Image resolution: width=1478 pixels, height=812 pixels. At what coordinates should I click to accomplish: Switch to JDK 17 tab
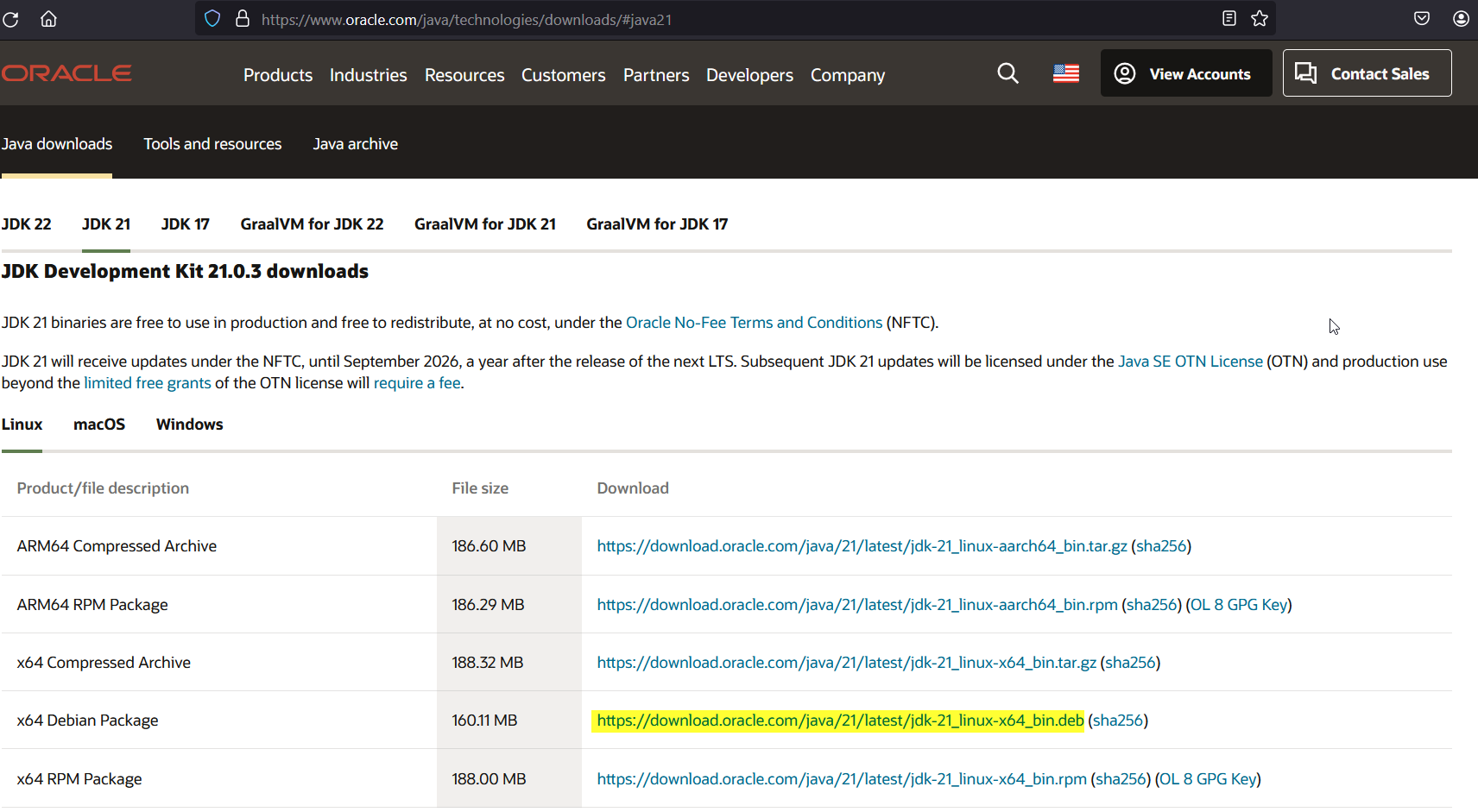coord(186,224)
